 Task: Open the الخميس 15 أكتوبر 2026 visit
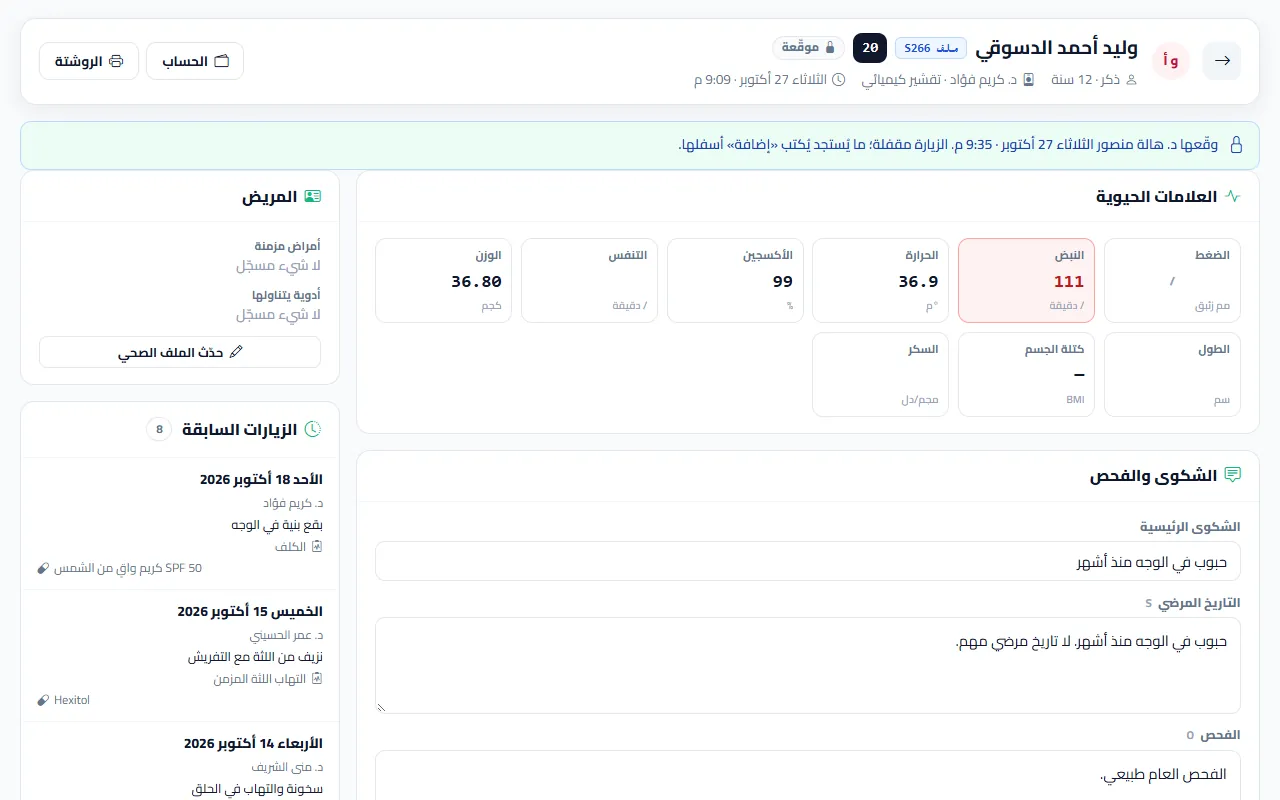[x=180, y=655]
